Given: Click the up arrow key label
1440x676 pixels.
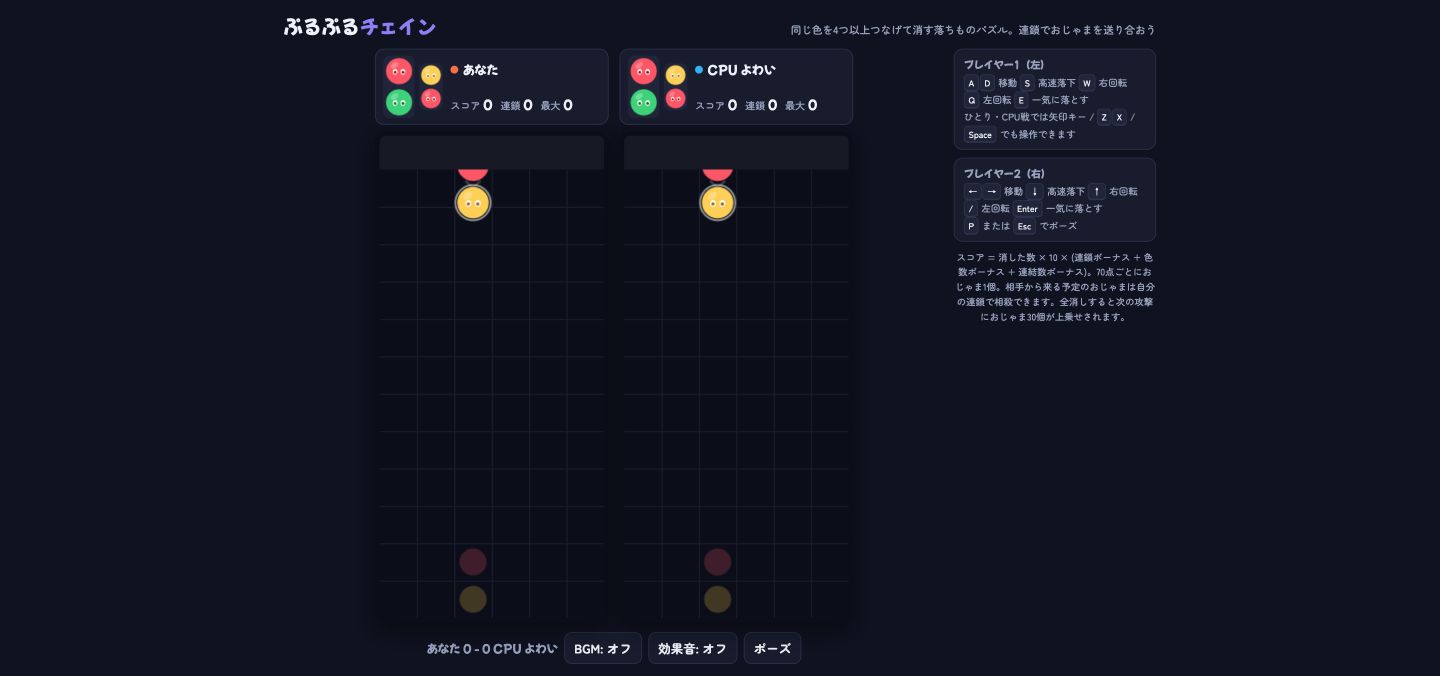Looking at the screenshot, I should coord(1097,191).
